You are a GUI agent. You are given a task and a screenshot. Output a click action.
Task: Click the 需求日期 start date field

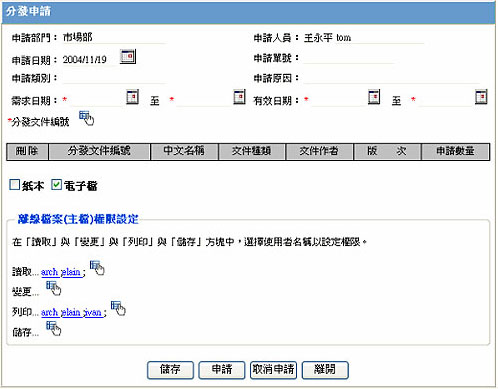click(97, 100)
